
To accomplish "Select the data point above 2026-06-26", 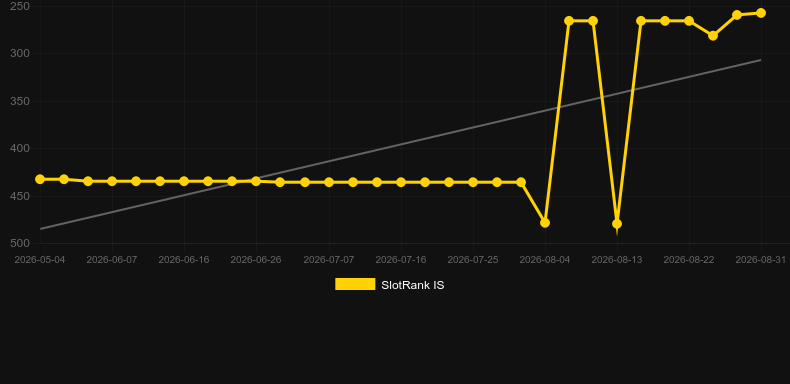I will [256, 181].
